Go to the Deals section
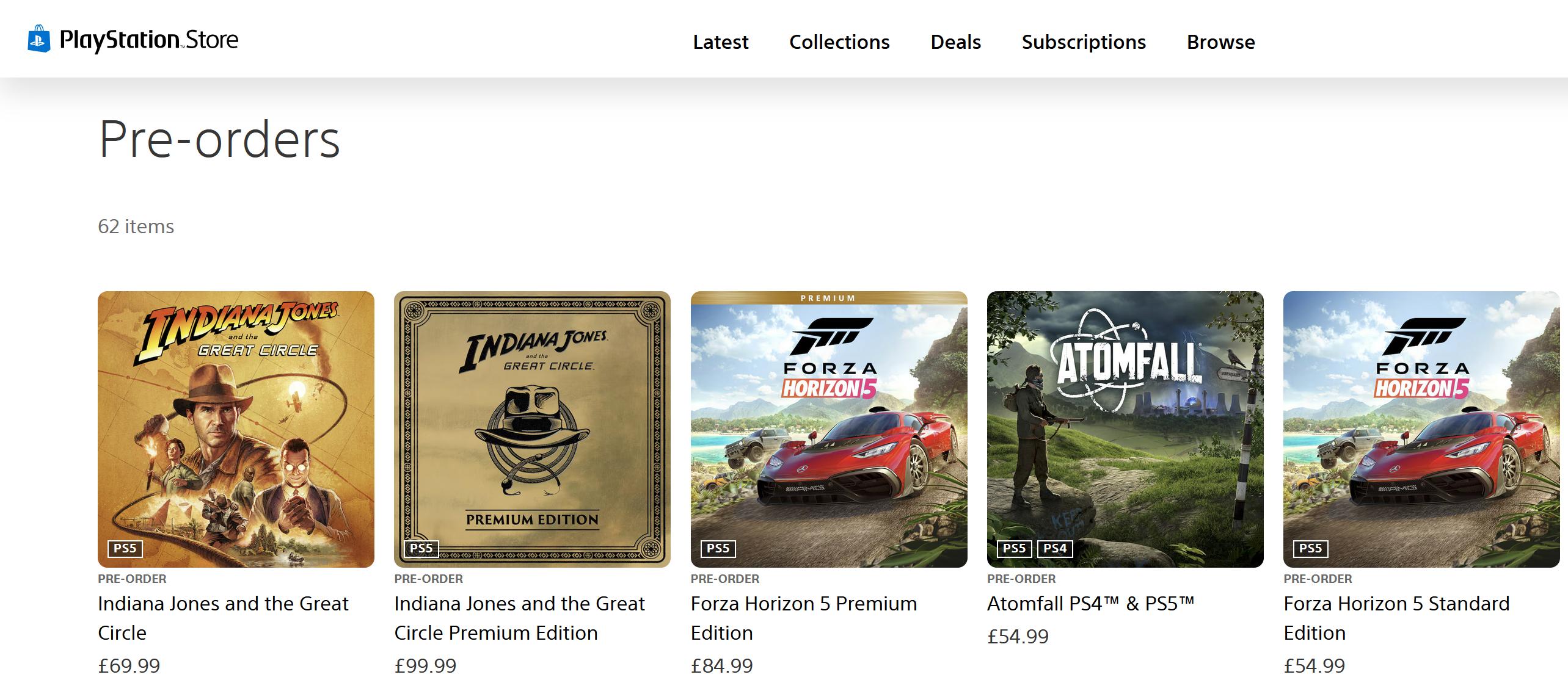Image resolution: width=1568 pixels, height=691 pixels. click(x=955, y=42)
